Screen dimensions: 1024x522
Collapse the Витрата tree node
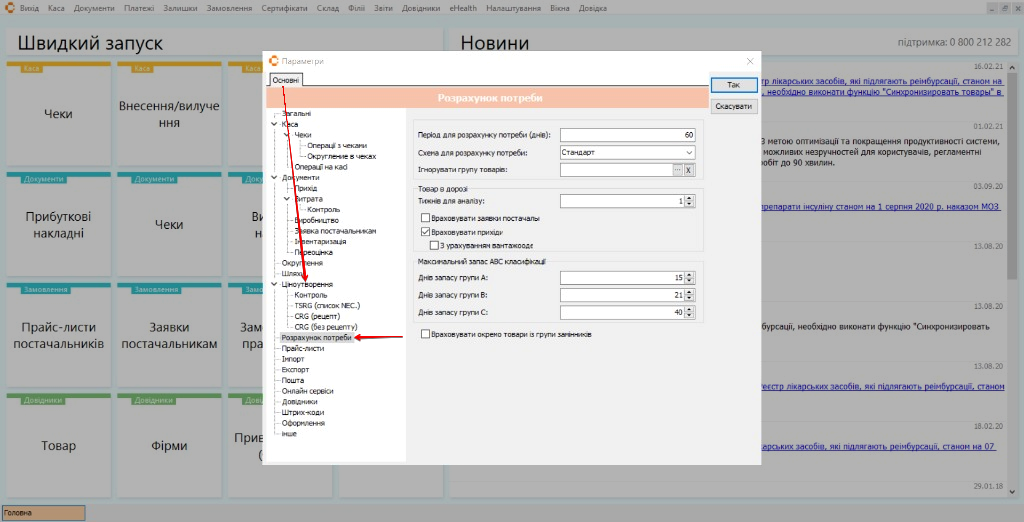click(x=287, y=199)
